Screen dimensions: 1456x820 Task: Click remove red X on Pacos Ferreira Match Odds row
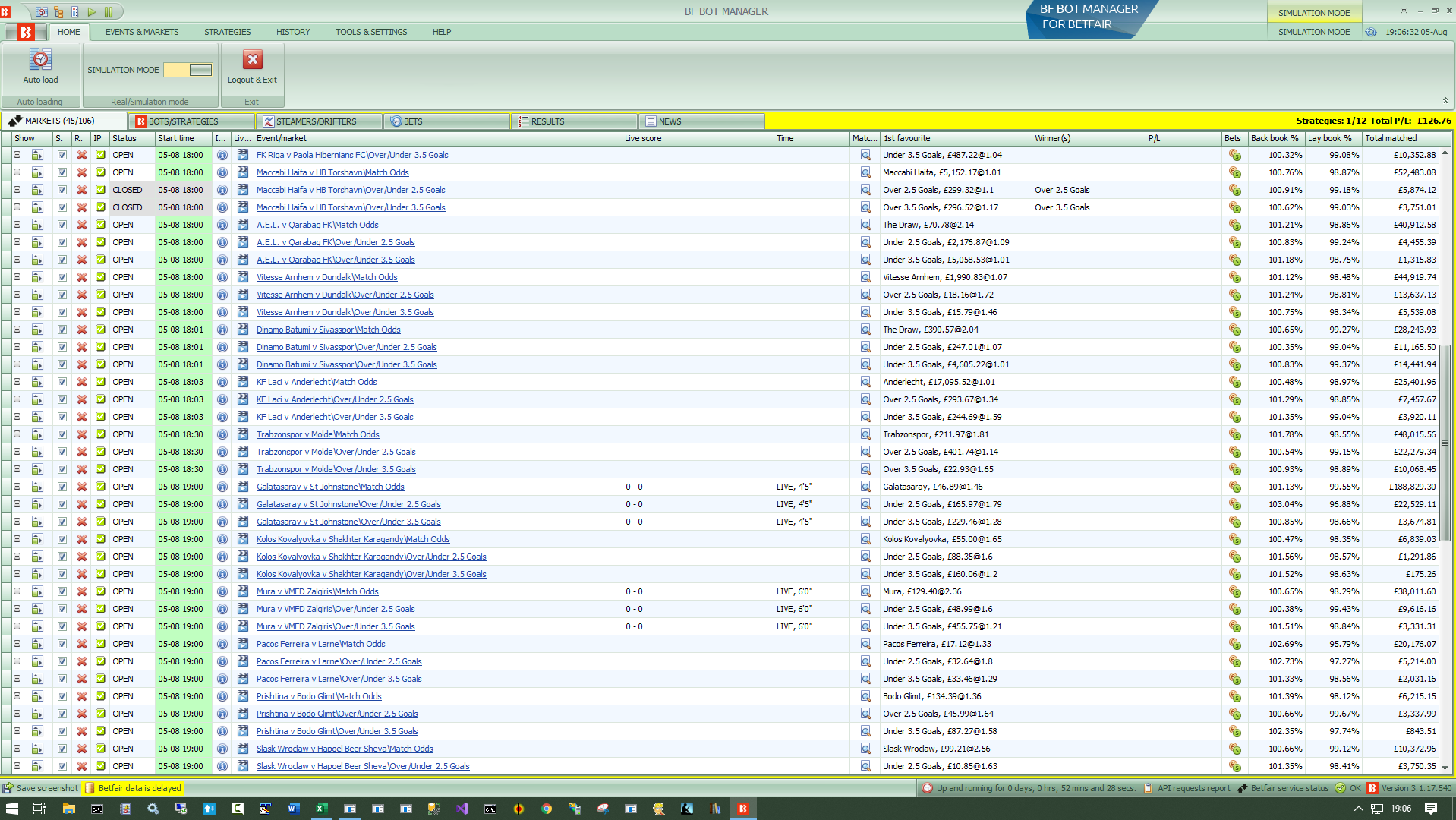click(x=81, y=644)
